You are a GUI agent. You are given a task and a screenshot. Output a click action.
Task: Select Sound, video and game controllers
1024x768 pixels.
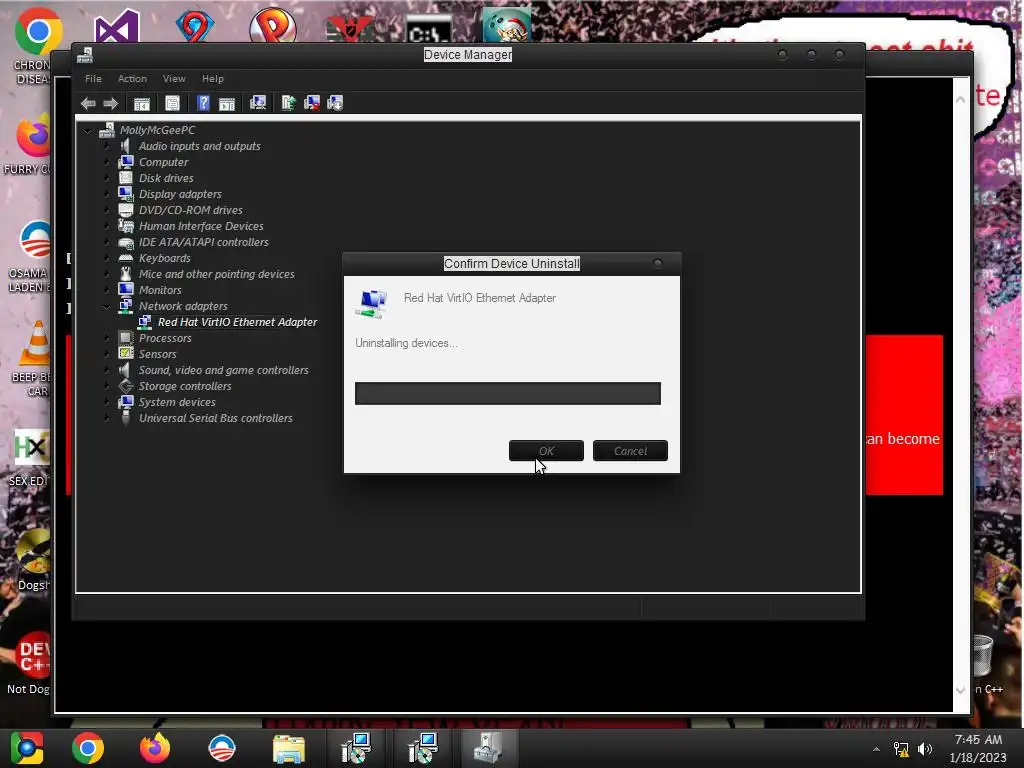point(223,370)
